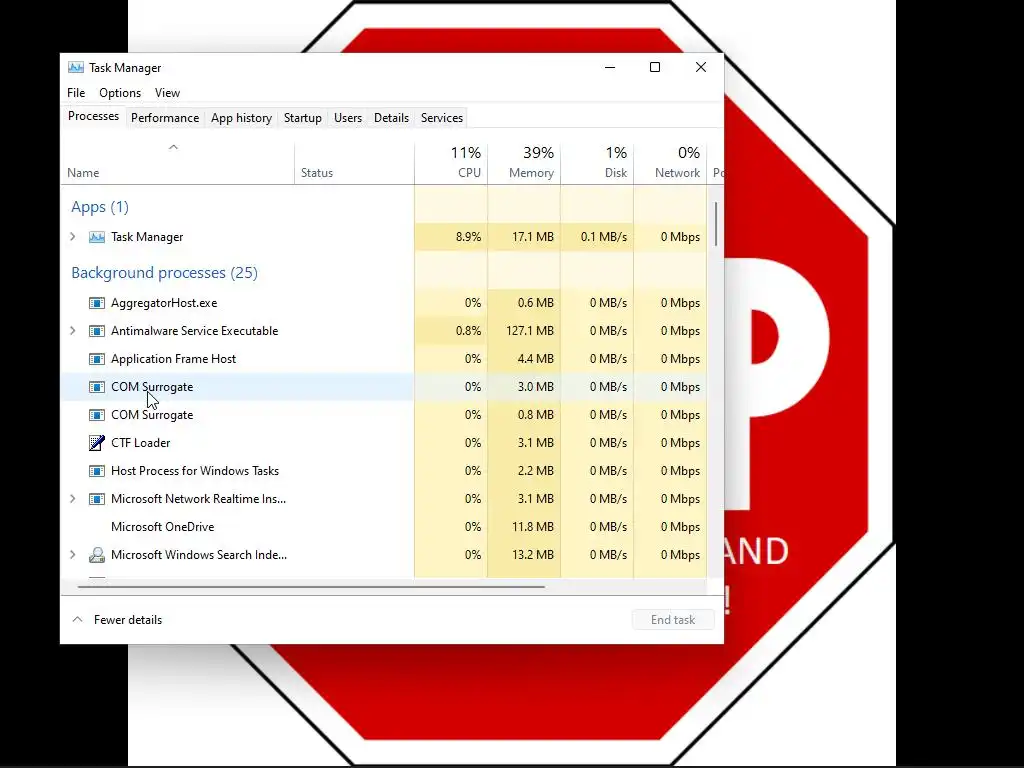Expand Microsoft Windows Search Indexer group
The width and height of the screenshot is (1024, 768).
point(72,555)
